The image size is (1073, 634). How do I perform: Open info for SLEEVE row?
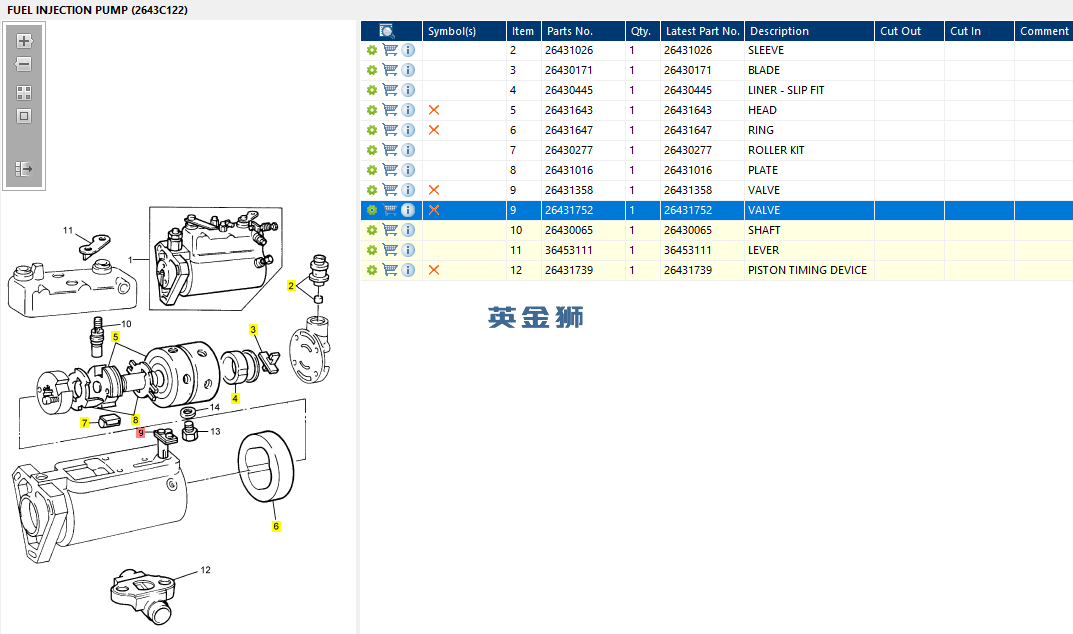coord(408,50)
